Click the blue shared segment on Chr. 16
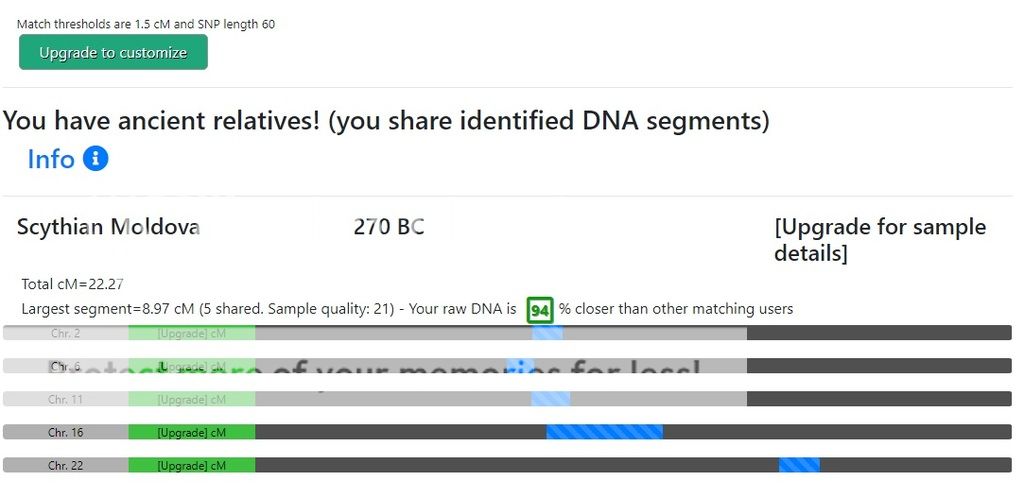1024x498 pixels. point(604,432)
